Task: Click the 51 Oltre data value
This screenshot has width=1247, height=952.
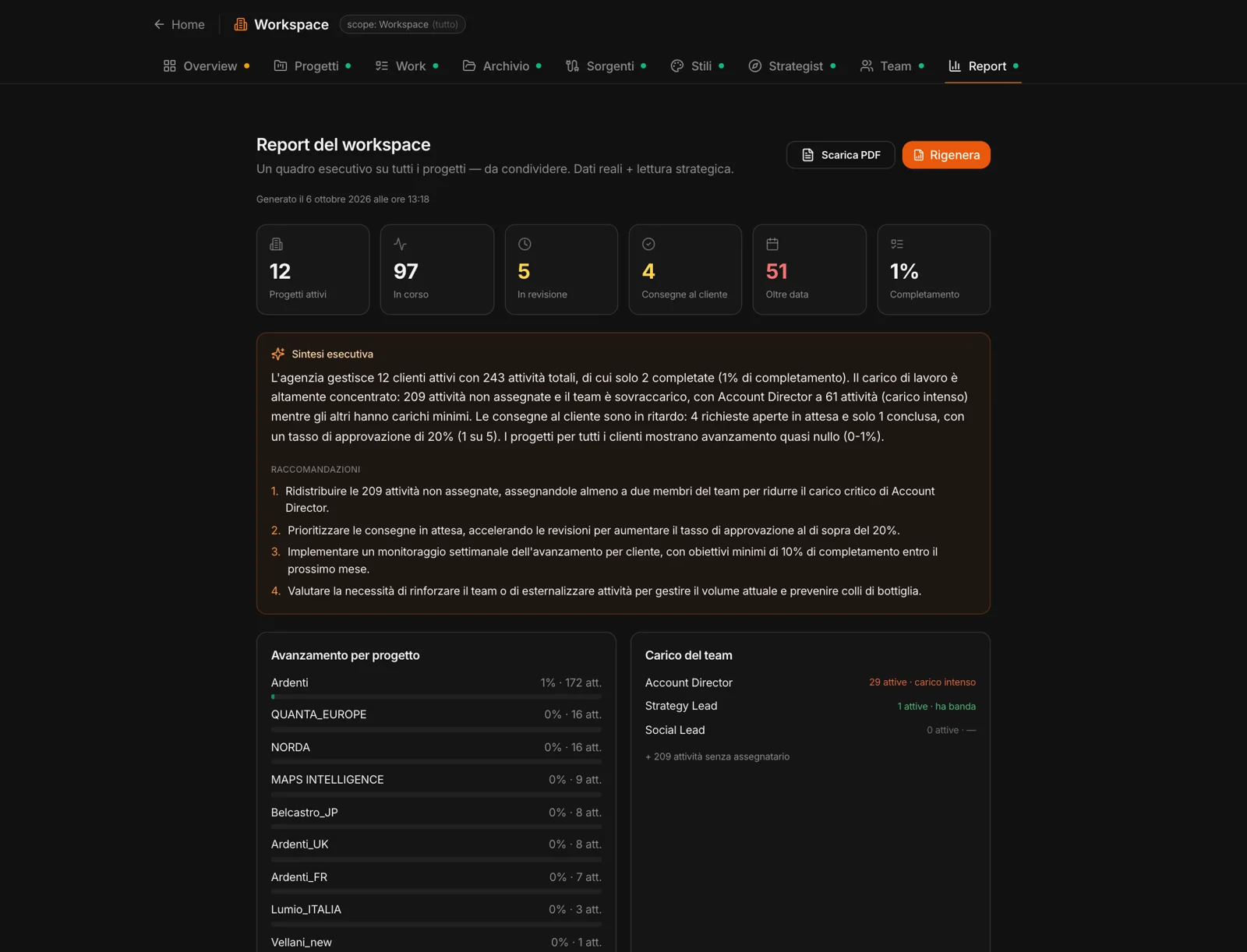Action: click(776, 271)
